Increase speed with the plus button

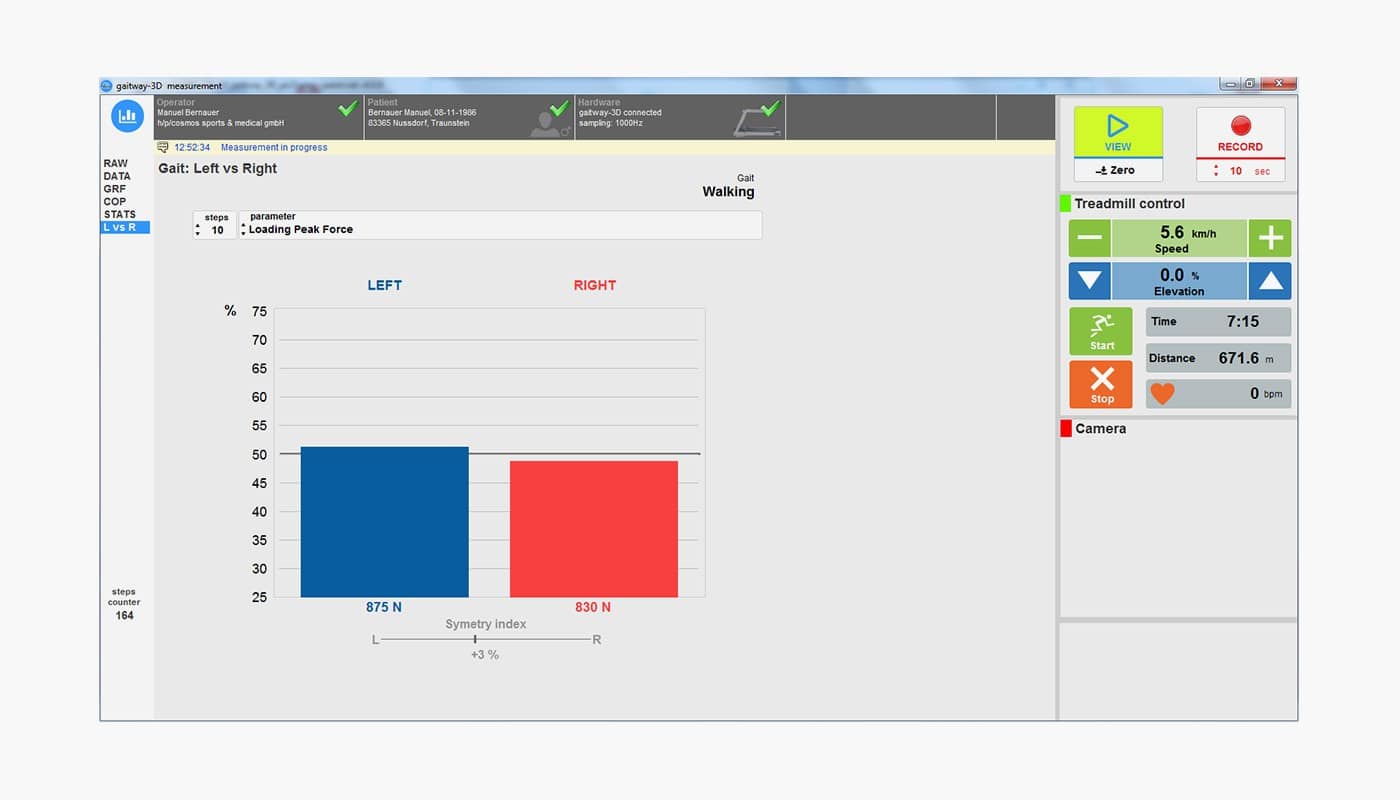(x=1270, y=239)
